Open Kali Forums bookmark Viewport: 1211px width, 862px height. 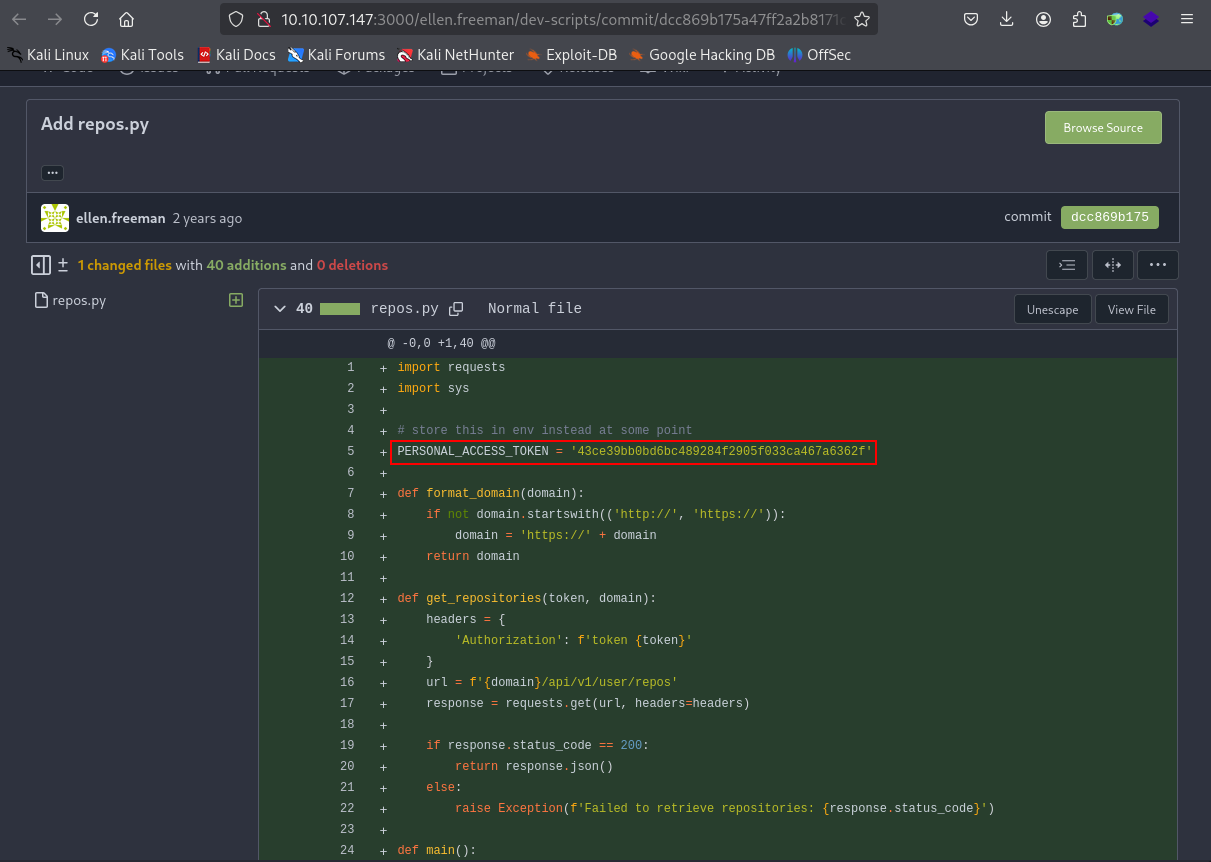[336, 55]
